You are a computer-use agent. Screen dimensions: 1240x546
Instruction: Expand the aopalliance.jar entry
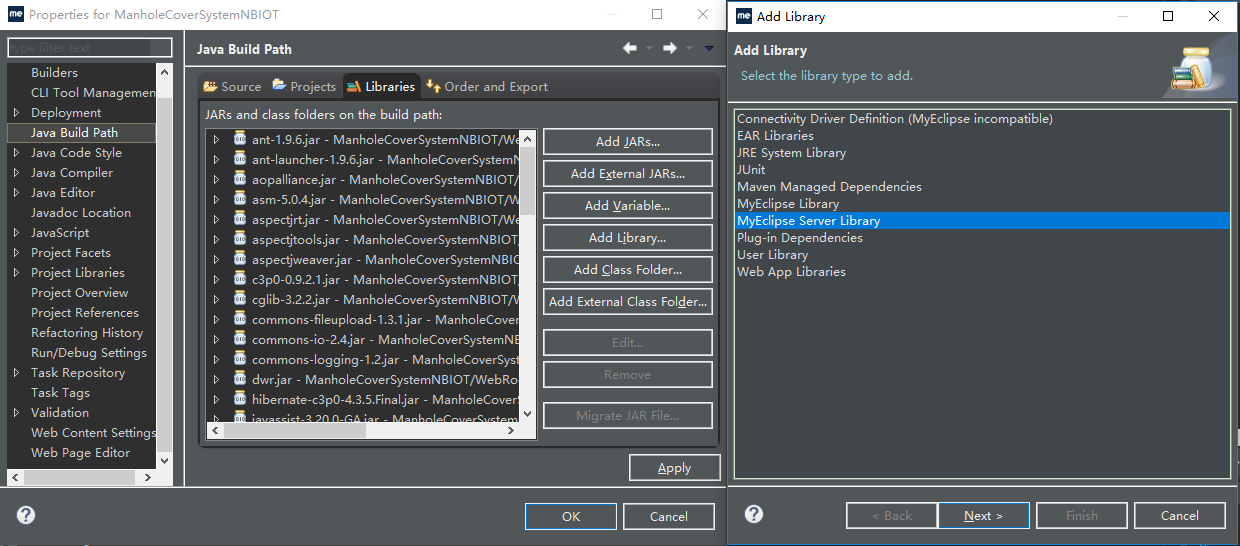[x=216, y=179]
